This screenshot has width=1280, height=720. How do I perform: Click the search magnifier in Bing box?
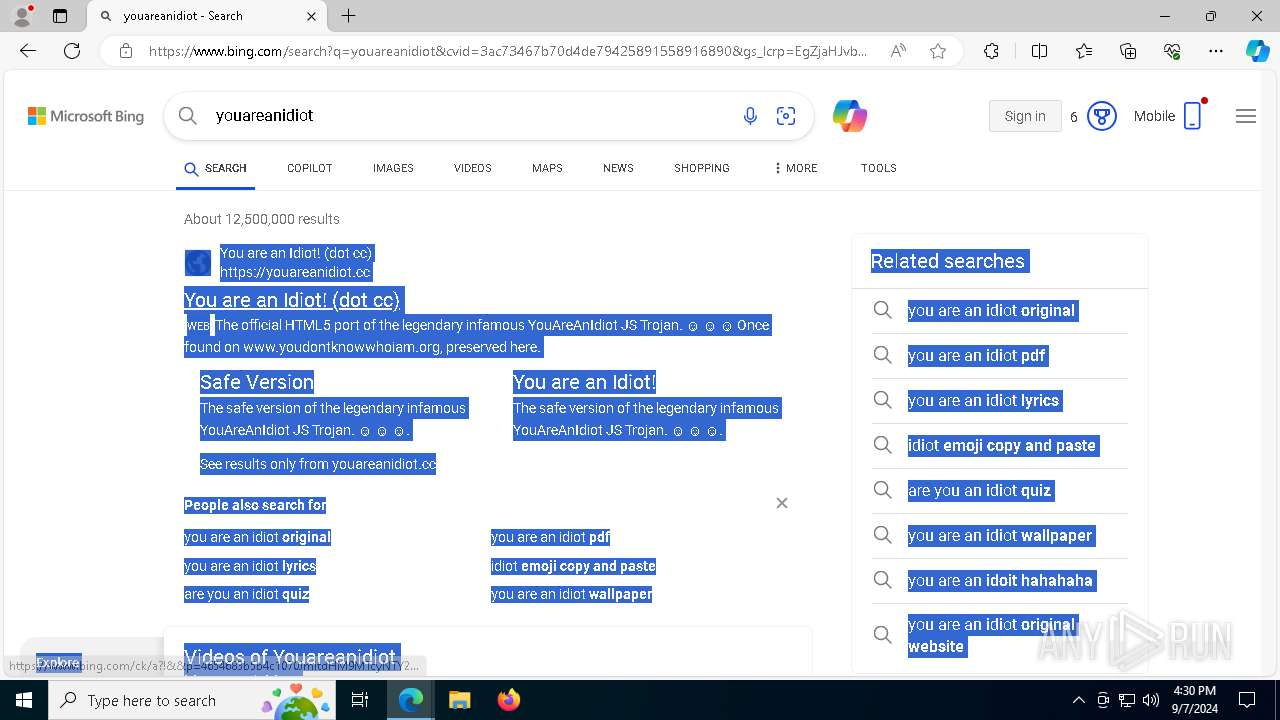pyautogui.click(x=187, y=116)
